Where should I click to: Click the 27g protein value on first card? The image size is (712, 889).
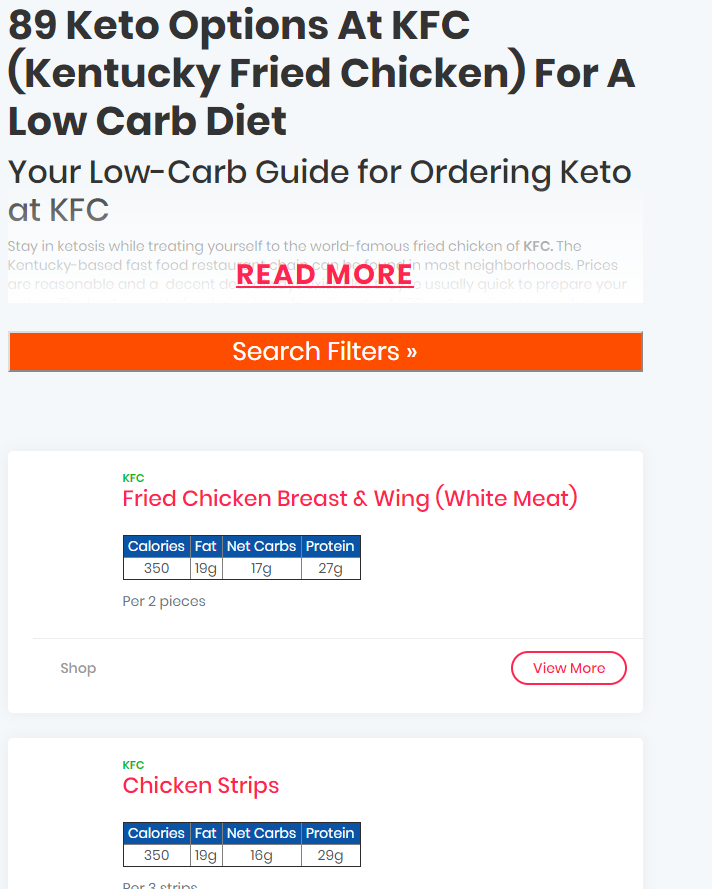pyautogui.click(x=330, y=567)
